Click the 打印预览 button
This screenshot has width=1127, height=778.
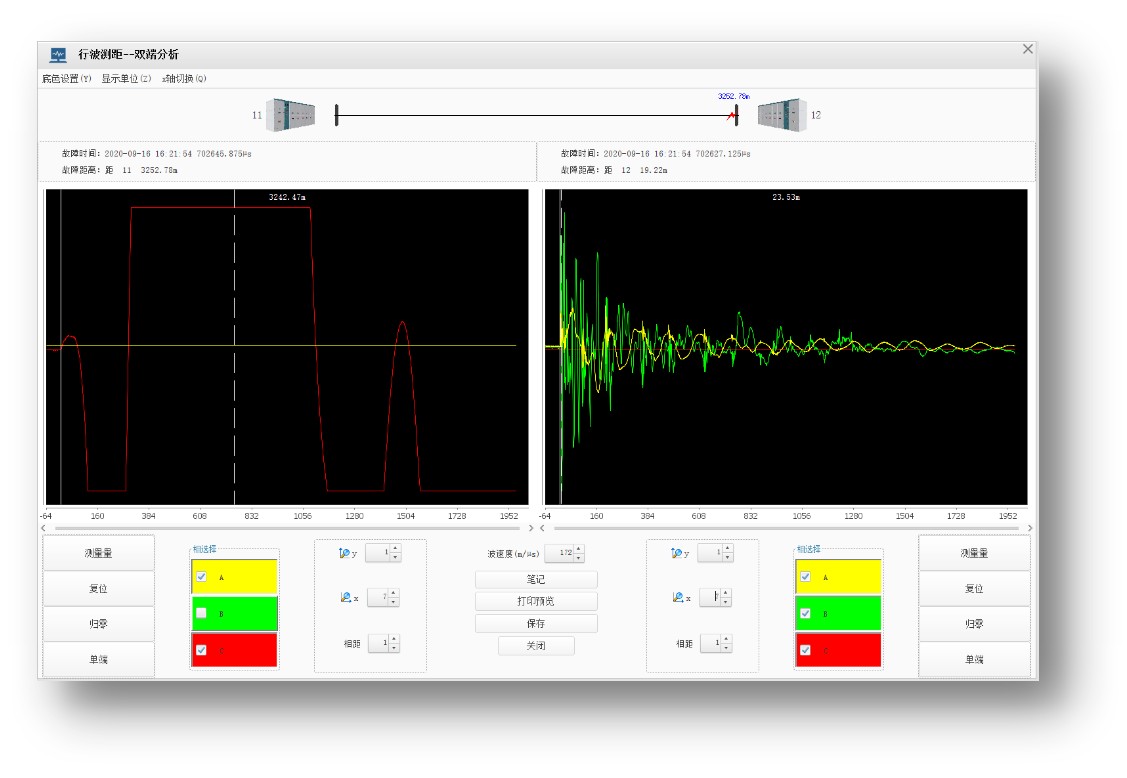click(536, 601)
